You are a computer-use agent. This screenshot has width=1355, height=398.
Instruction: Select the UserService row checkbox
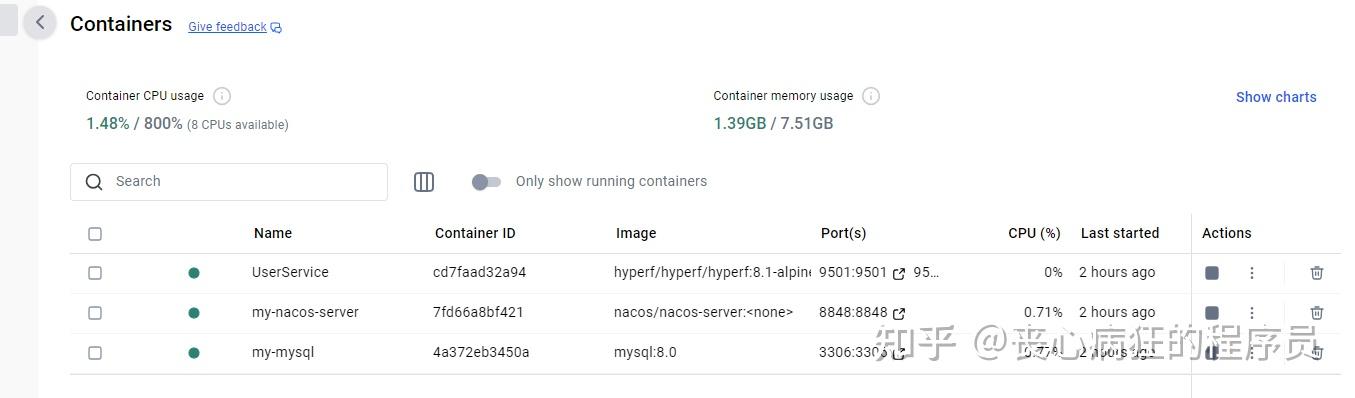coord(95,273)
